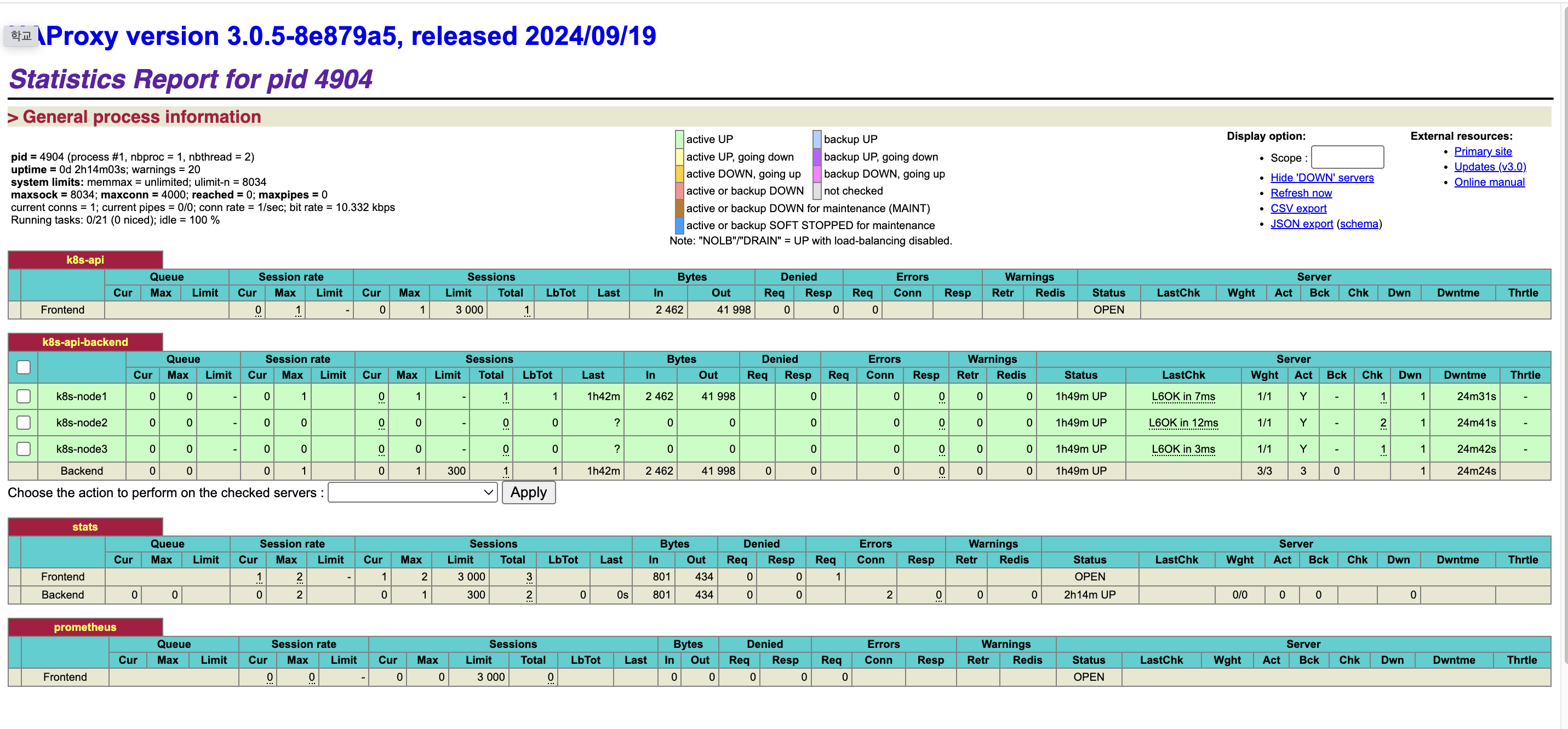The width and height of the screenshot is (1568, 729).
Task: Click the active UP green legend swatch
Action: (679, 139)
